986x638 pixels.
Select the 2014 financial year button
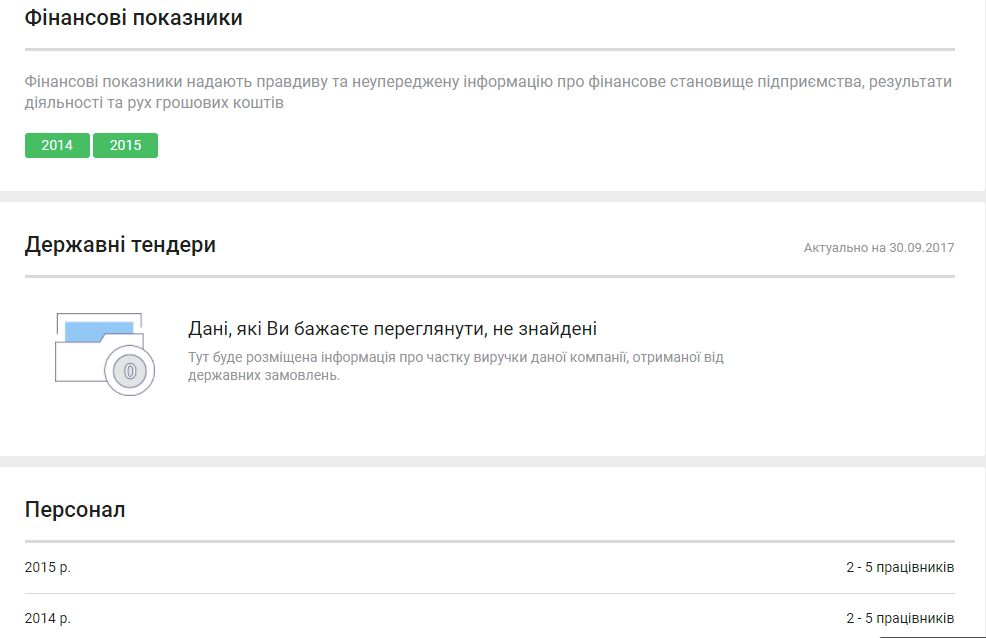click(x=57, y=145)
